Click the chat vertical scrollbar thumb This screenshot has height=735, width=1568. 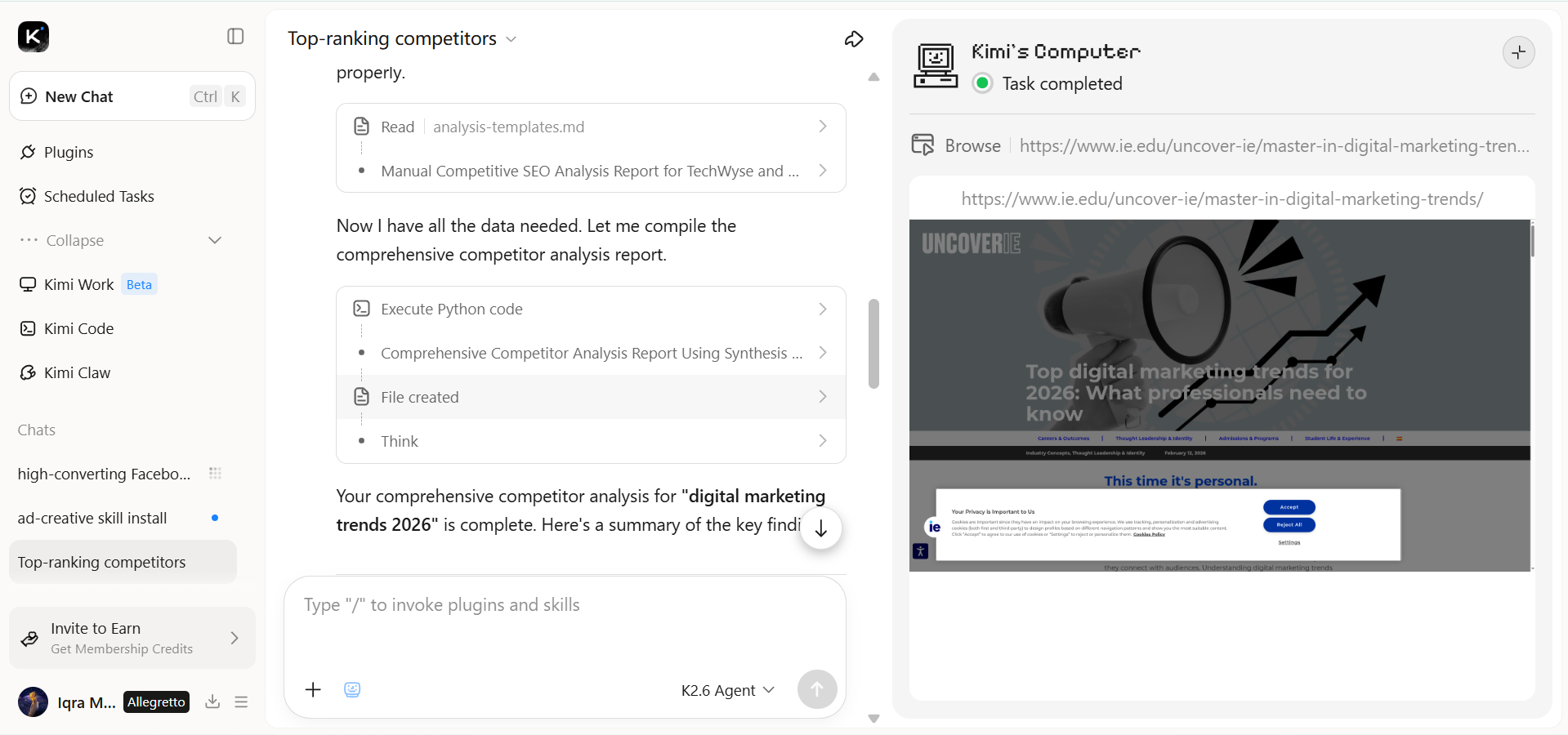tap(873, 343)
